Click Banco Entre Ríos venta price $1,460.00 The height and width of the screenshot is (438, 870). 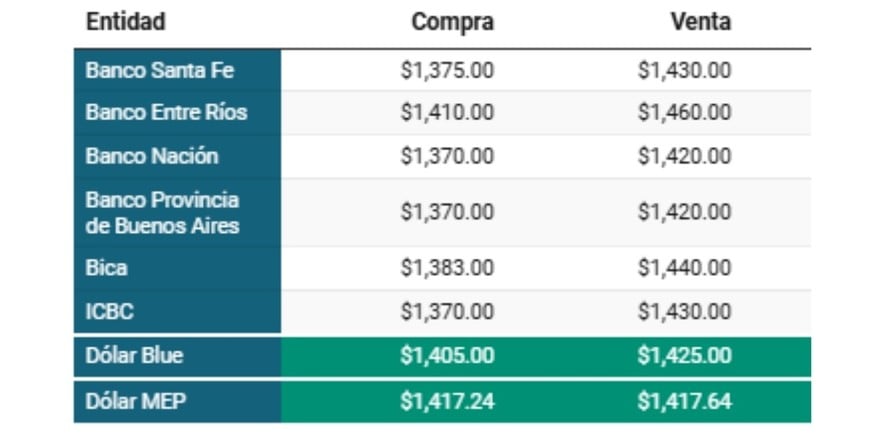click(x=684, y=112)
